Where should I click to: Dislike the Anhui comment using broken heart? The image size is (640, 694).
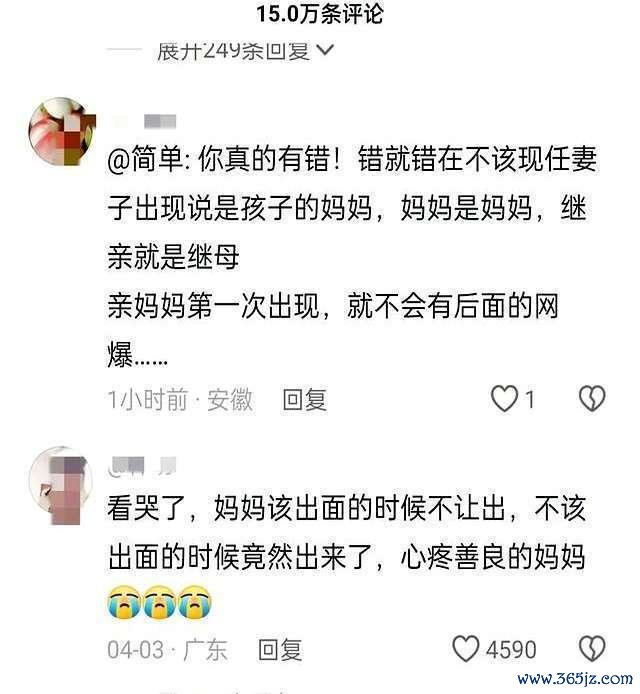coord(592,398)
